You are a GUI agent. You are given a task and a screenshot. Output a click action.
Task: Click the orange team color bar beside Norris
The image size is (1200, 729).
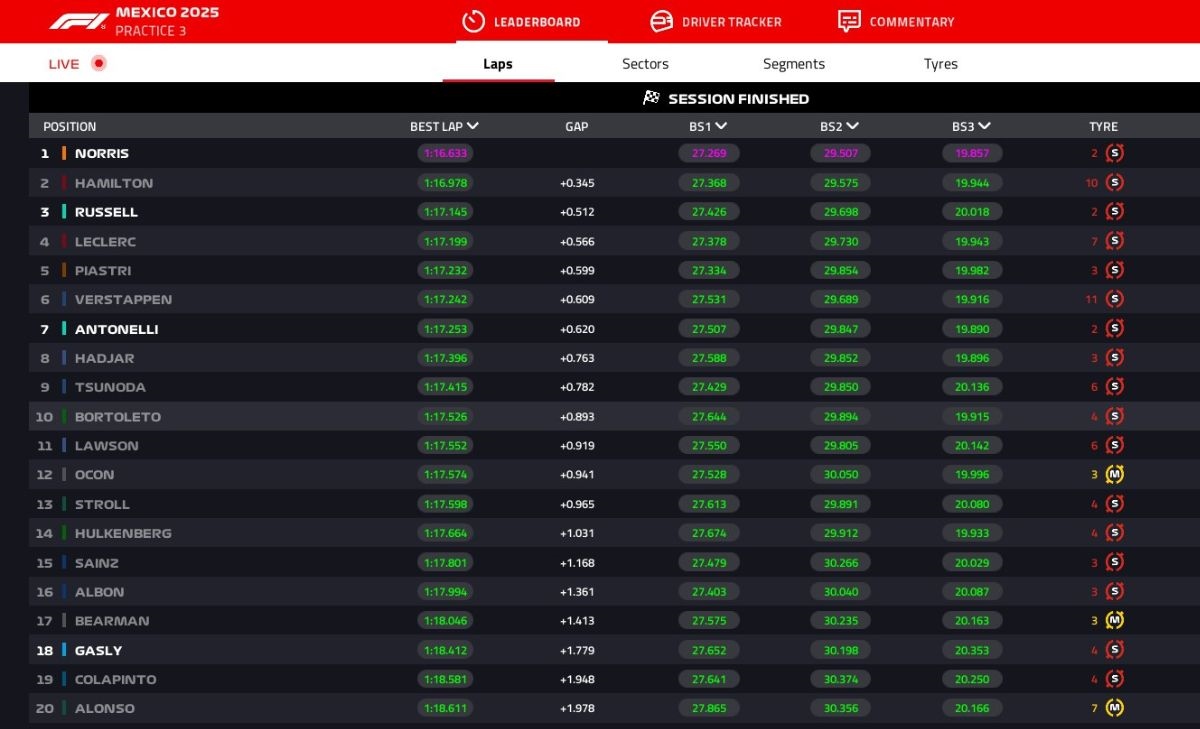pos(64,154)
